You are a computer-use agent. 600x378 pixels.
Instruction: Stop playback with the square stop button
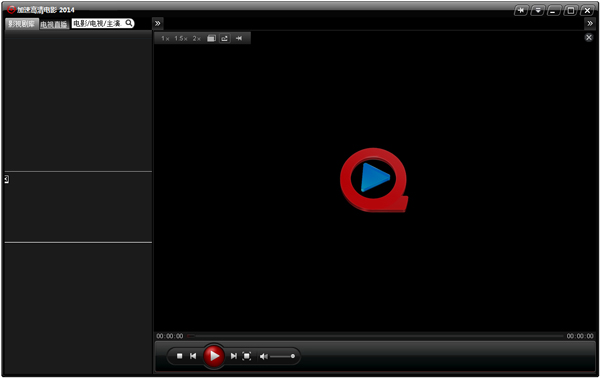(x=179, y=356)
